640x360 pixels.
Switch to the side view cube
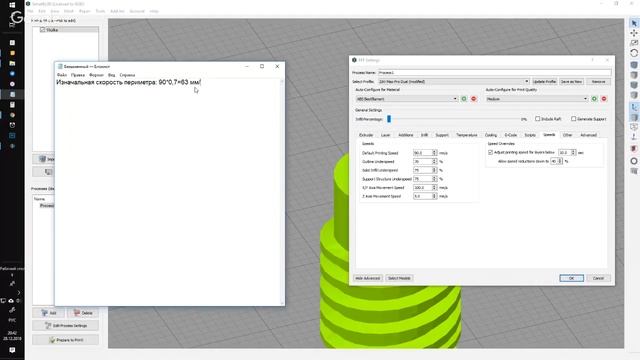pyautogui.click(x=634, y=95)
